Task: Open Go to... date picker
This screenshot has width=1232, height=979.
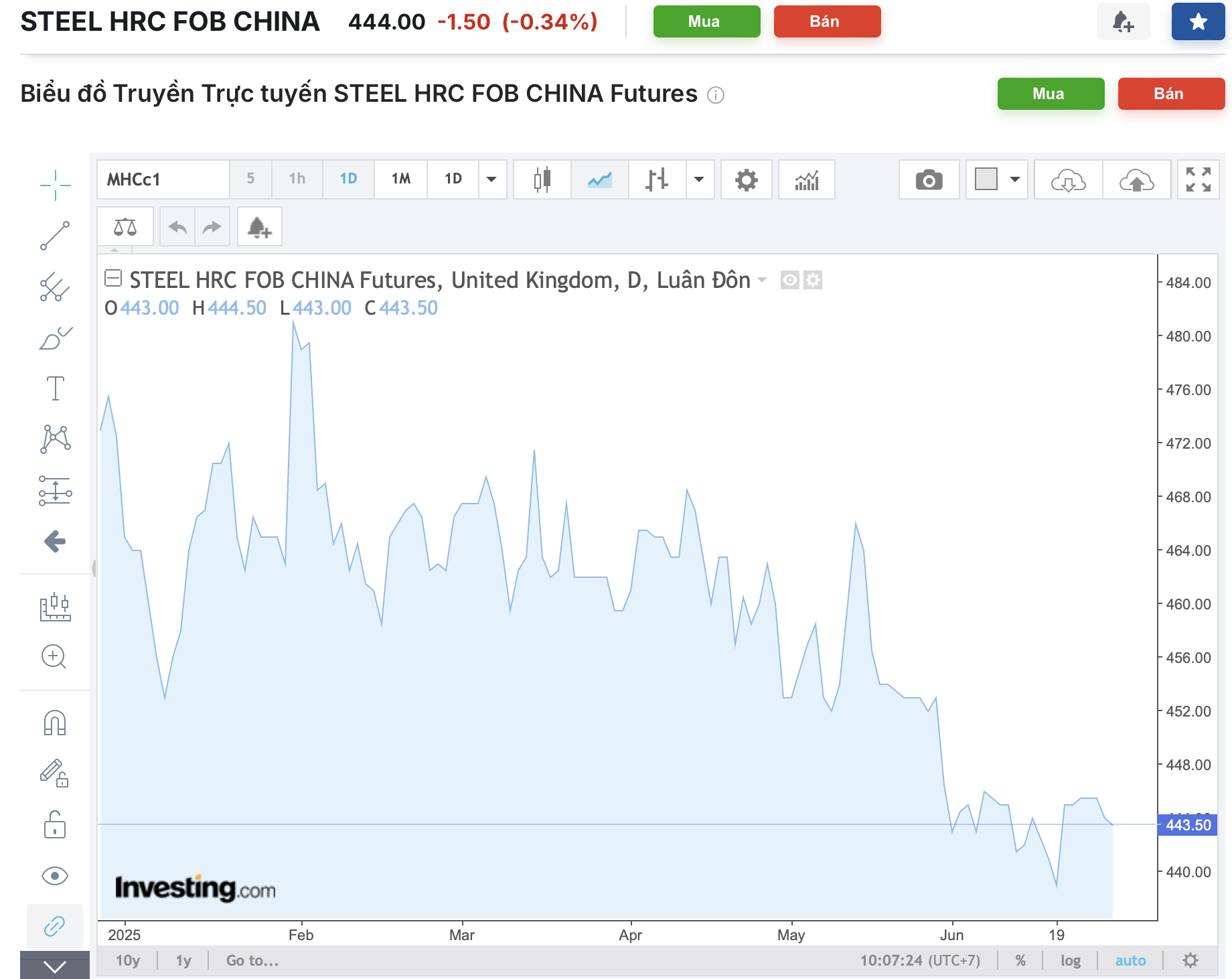Action: (252, 961)
